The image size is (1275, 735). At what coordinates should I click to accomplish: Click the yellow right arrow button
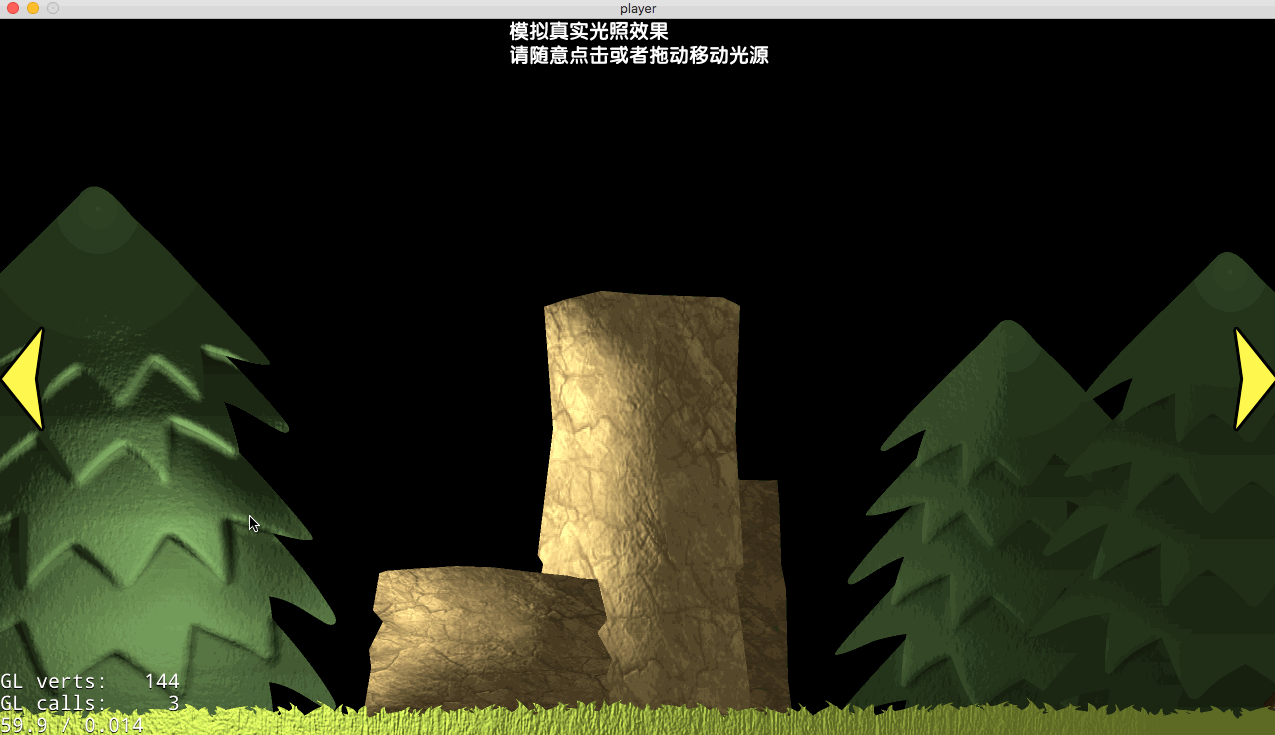point(1254,379)
